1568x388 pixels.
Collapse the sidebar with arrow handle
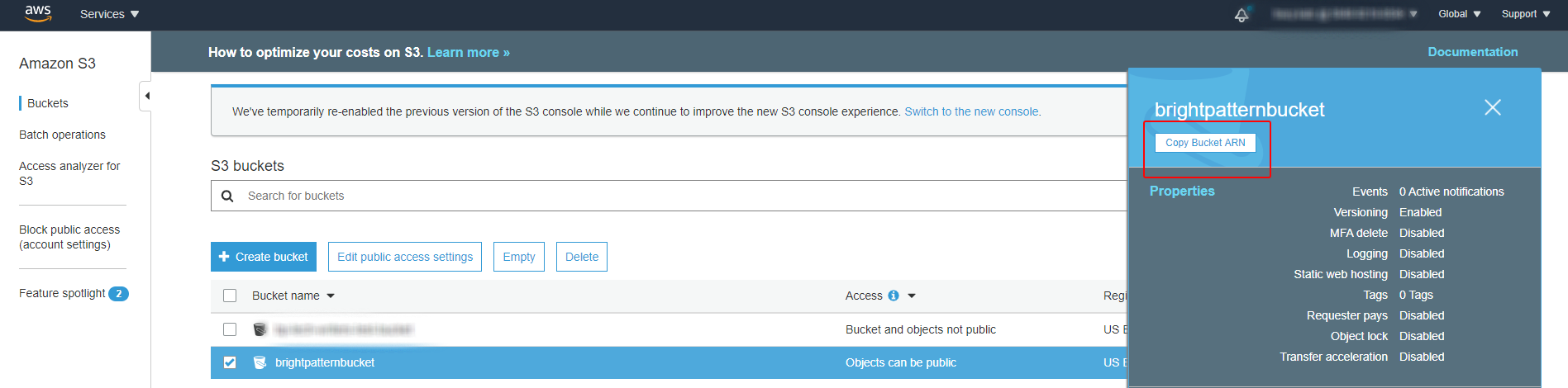tap(145, 96)
